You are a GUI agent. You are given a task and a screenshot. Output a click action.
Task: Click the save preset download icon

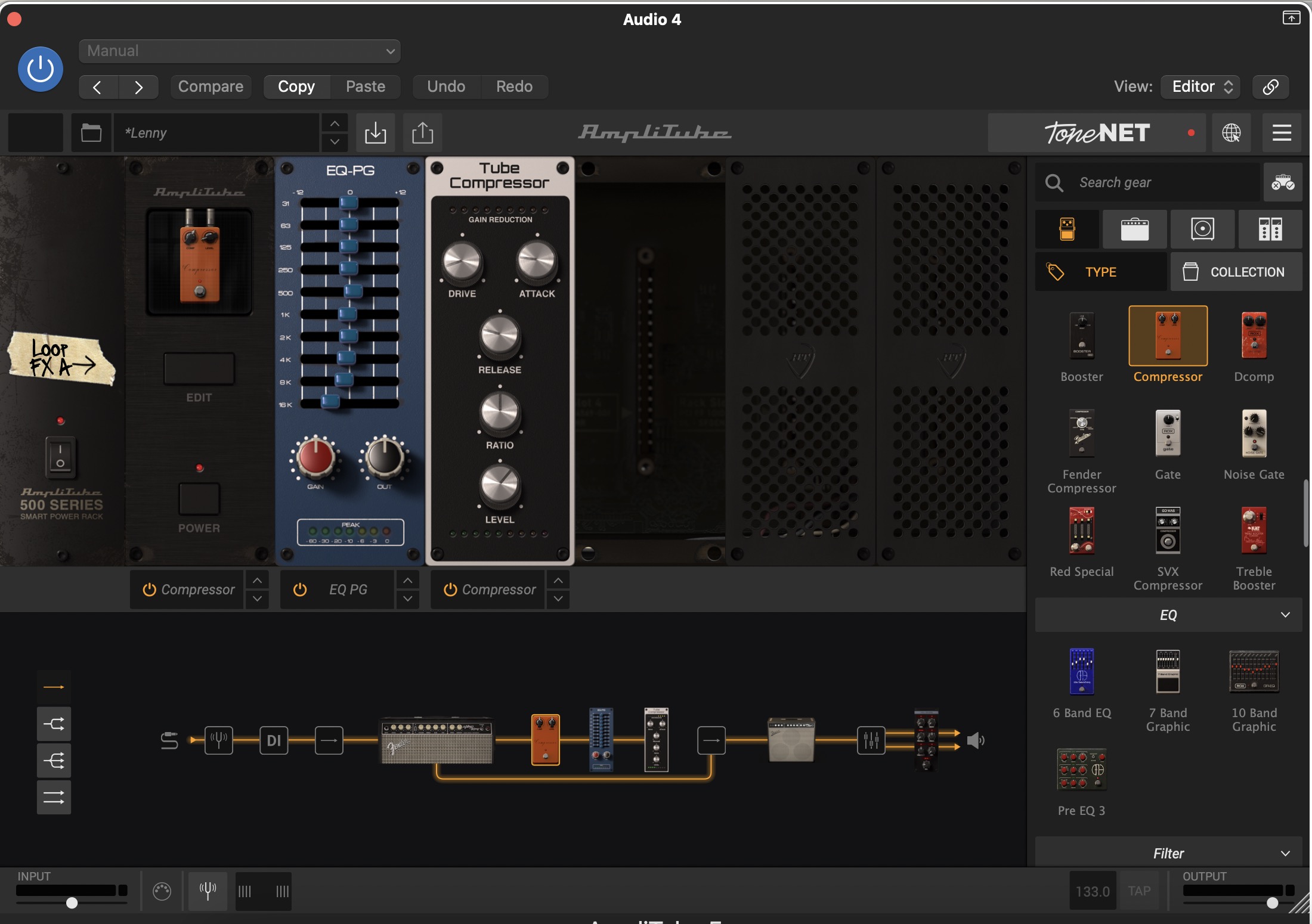(375, 132)
